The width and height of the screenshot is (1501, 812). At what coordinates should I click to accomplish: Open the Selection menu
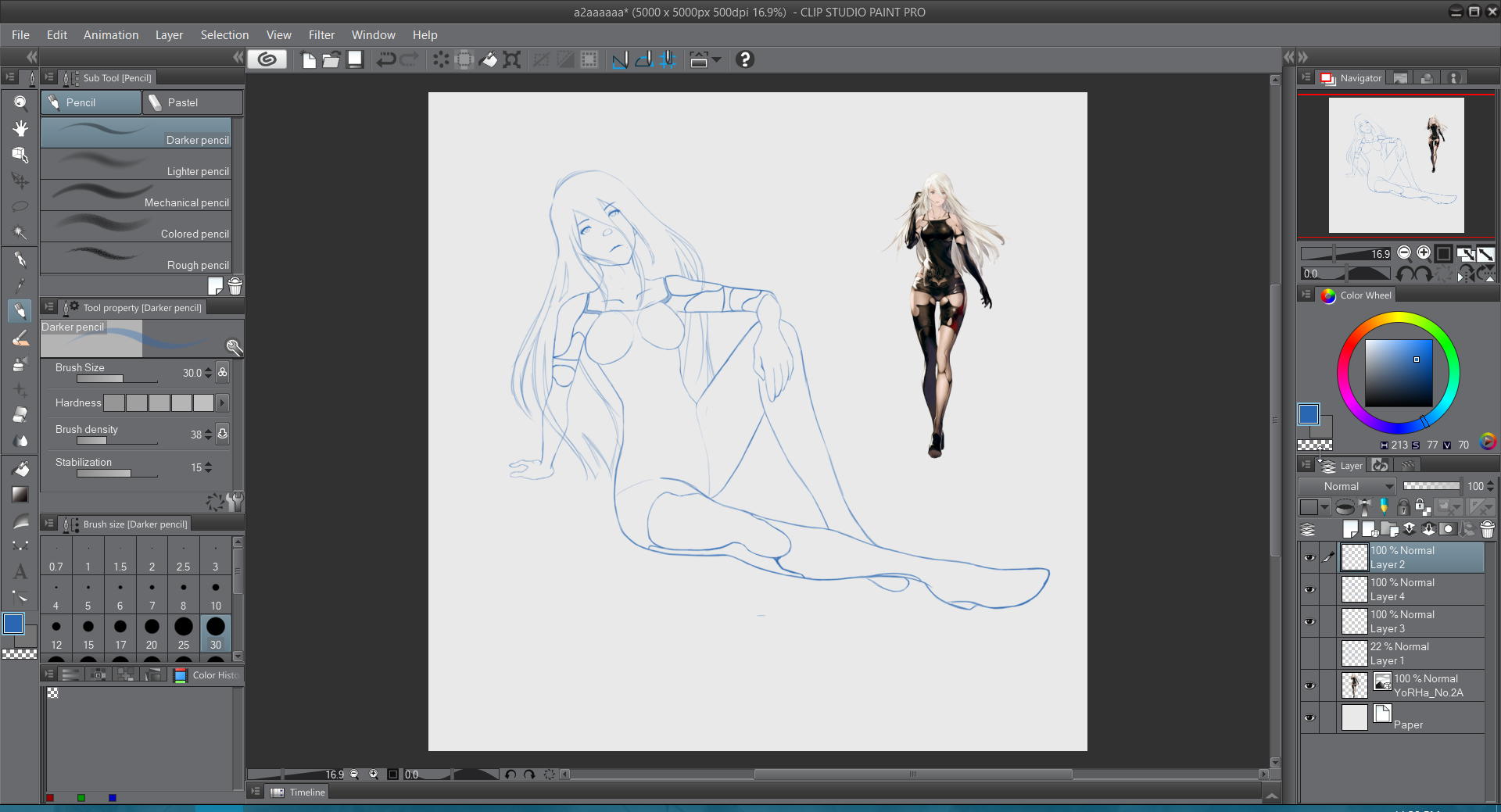224,35
